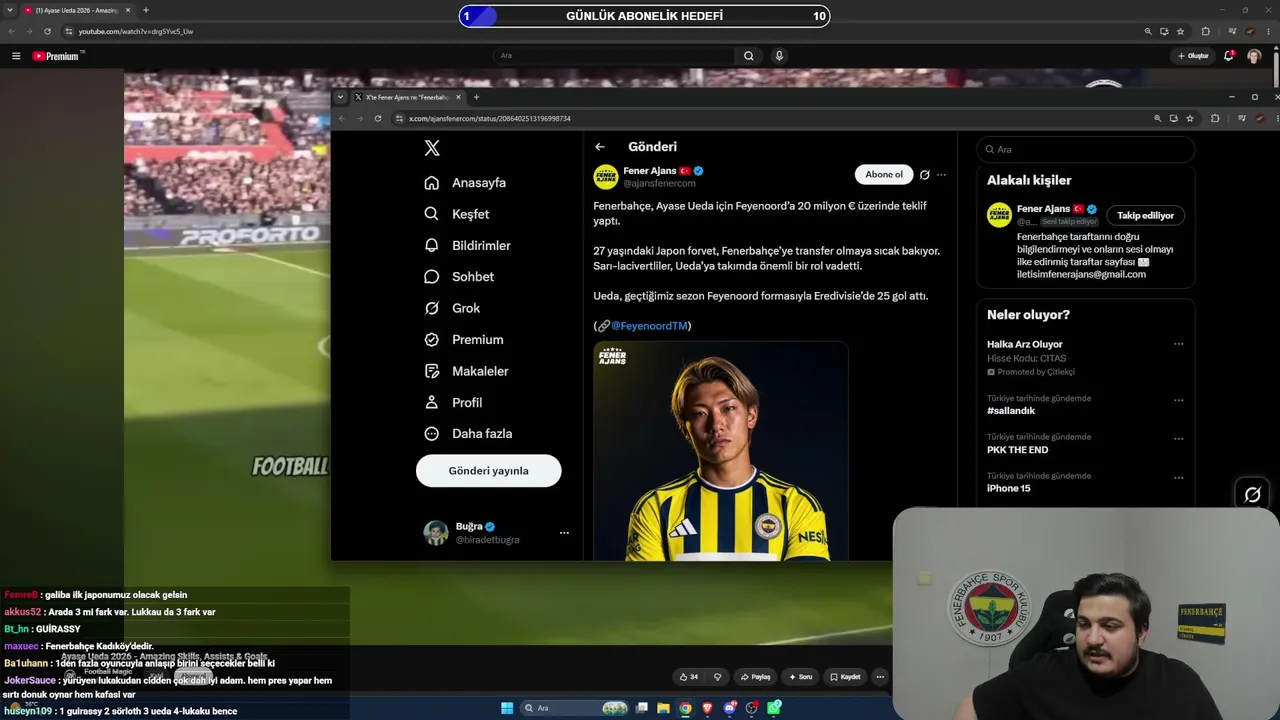Click the X logo in the sidebar
The image size is (1280, 720).
[x=432, y=148]
